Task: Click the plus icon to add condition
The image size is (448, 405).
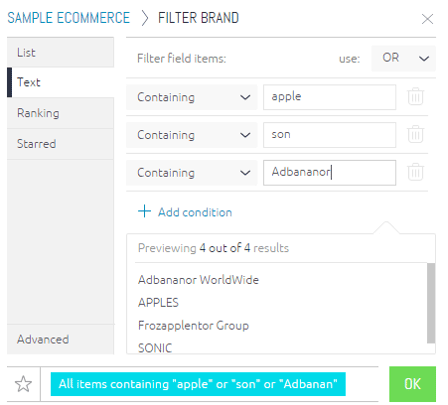Action: click(144, 211)
